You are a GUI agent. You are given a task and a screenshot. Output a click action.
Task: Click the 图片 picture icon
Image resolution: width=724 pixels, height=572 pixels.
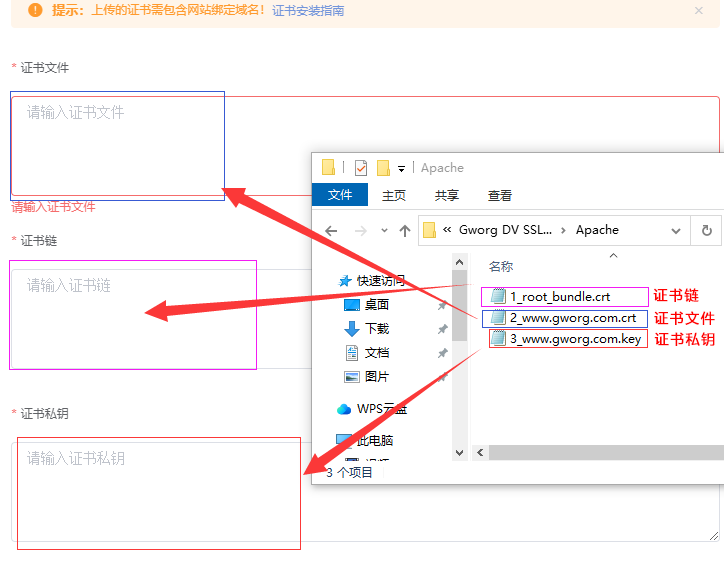tap(352, 377)
